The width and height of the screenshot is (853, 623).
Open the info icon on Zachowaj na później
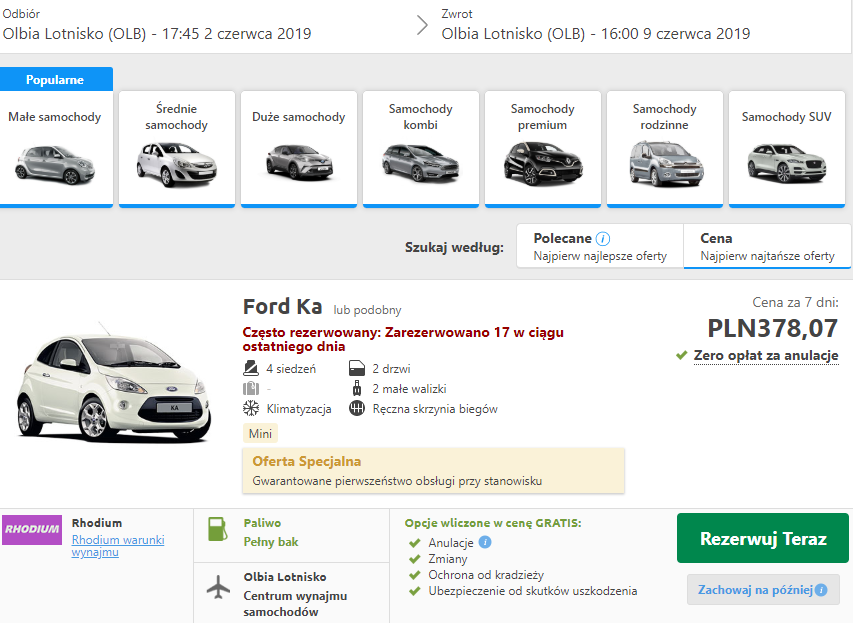click(821, 590)
